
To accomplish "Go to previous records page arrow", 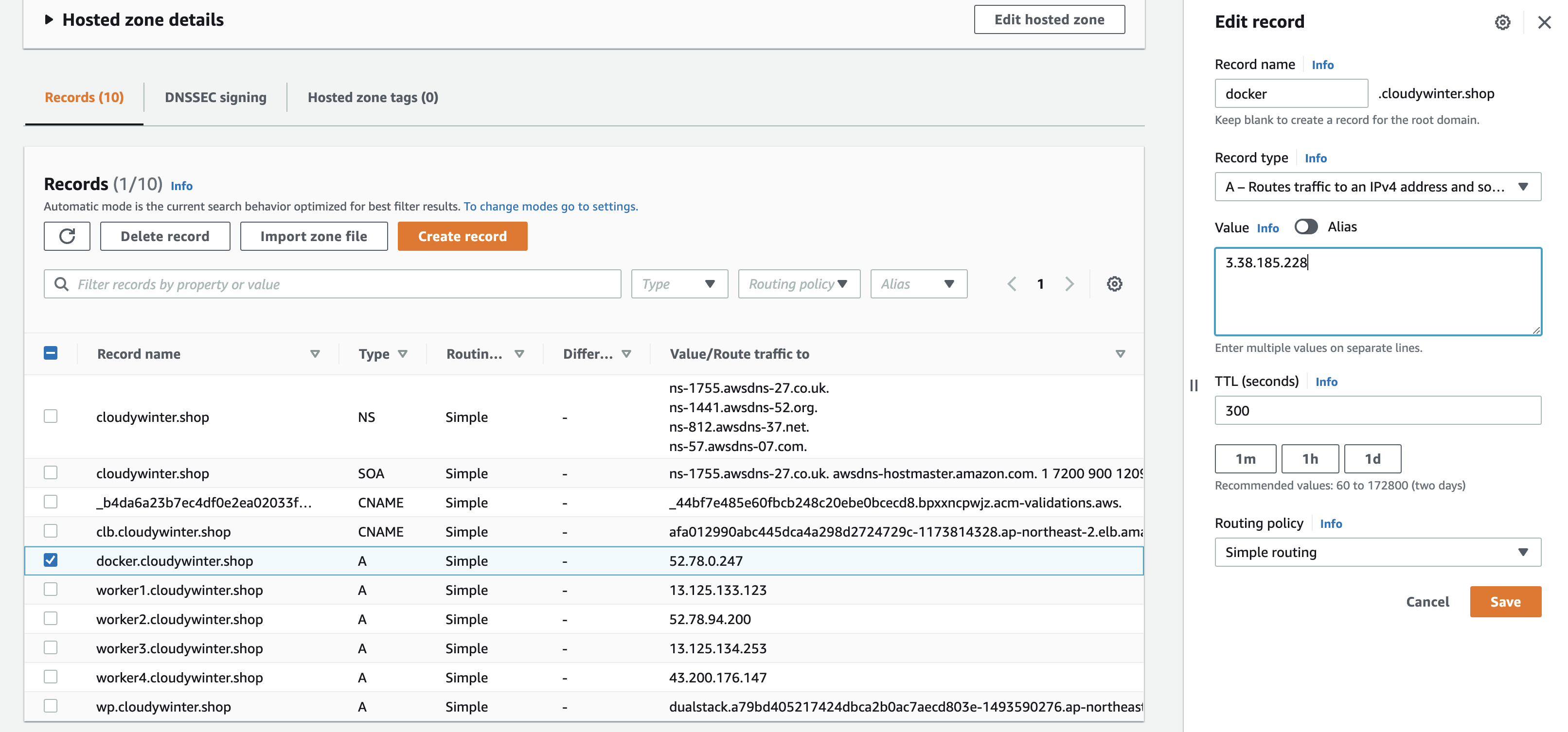I will [x=1012, y=284].
